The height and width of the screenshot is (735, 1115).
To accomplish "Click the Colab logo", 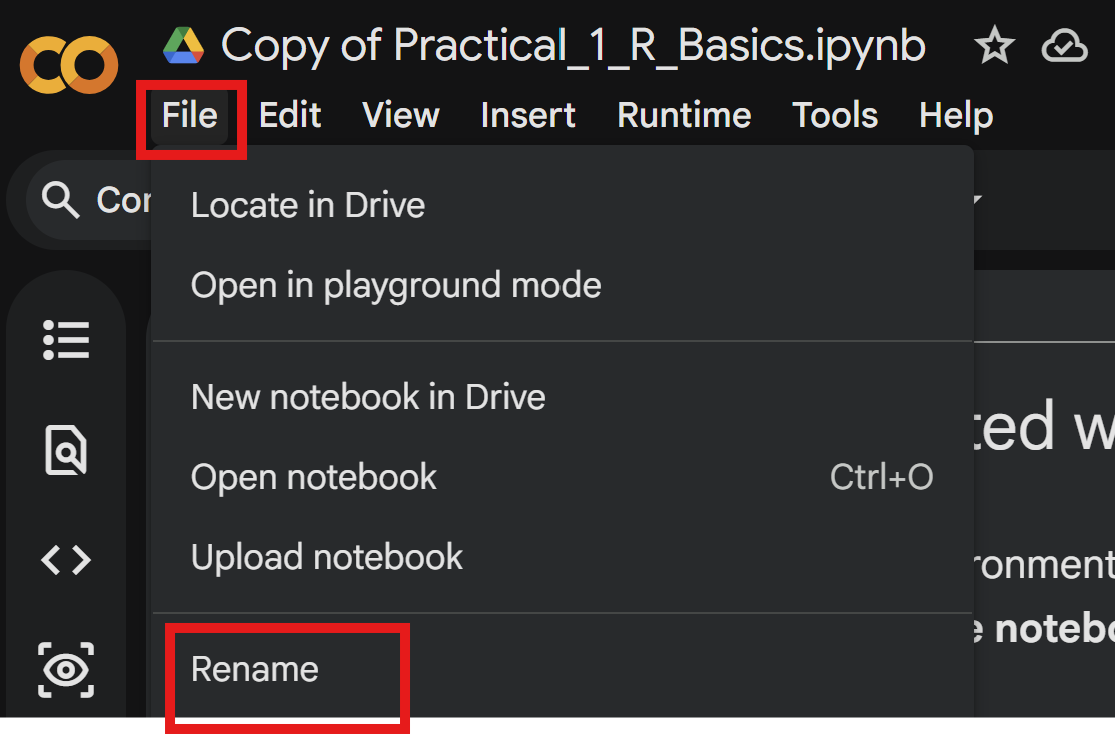I will coord(68,66).
